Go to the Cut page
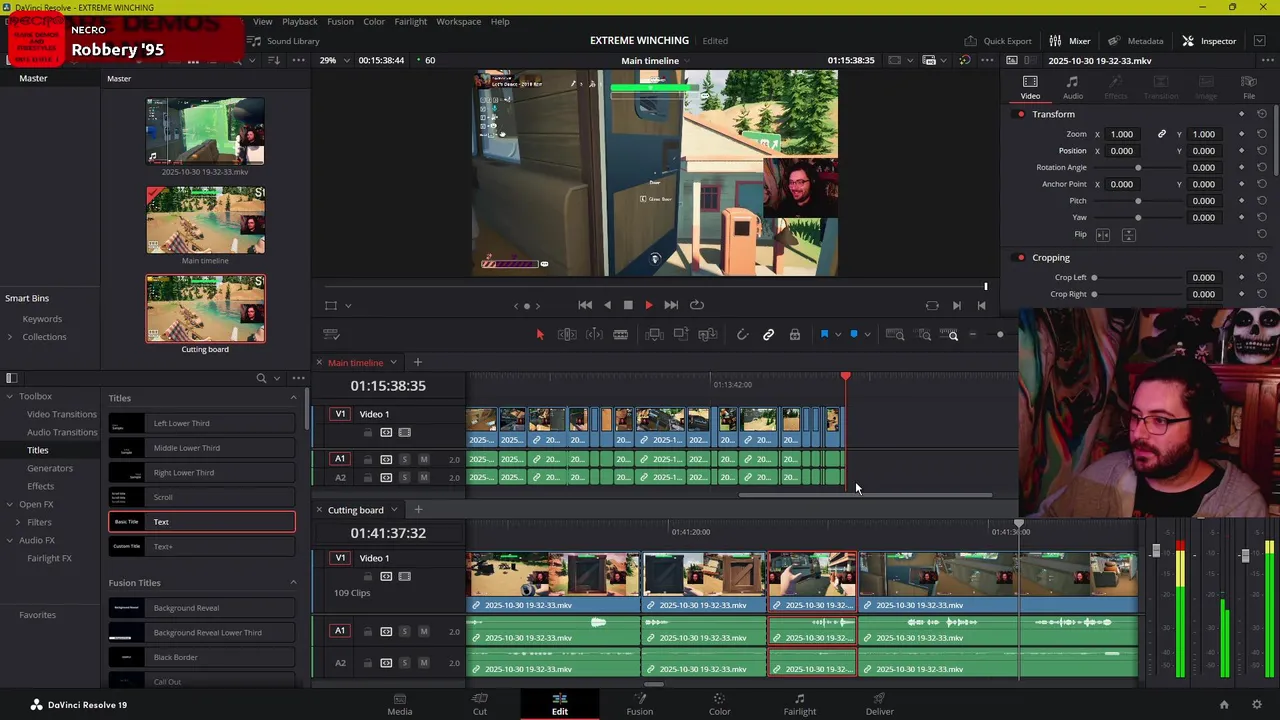This screenshot has width=1280, height=720. [480, 704]
